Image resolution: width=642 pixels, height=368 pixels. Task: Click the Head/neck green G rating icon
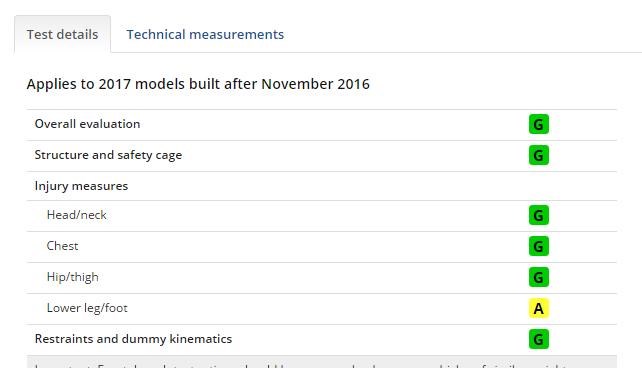(x=538, y=215)
